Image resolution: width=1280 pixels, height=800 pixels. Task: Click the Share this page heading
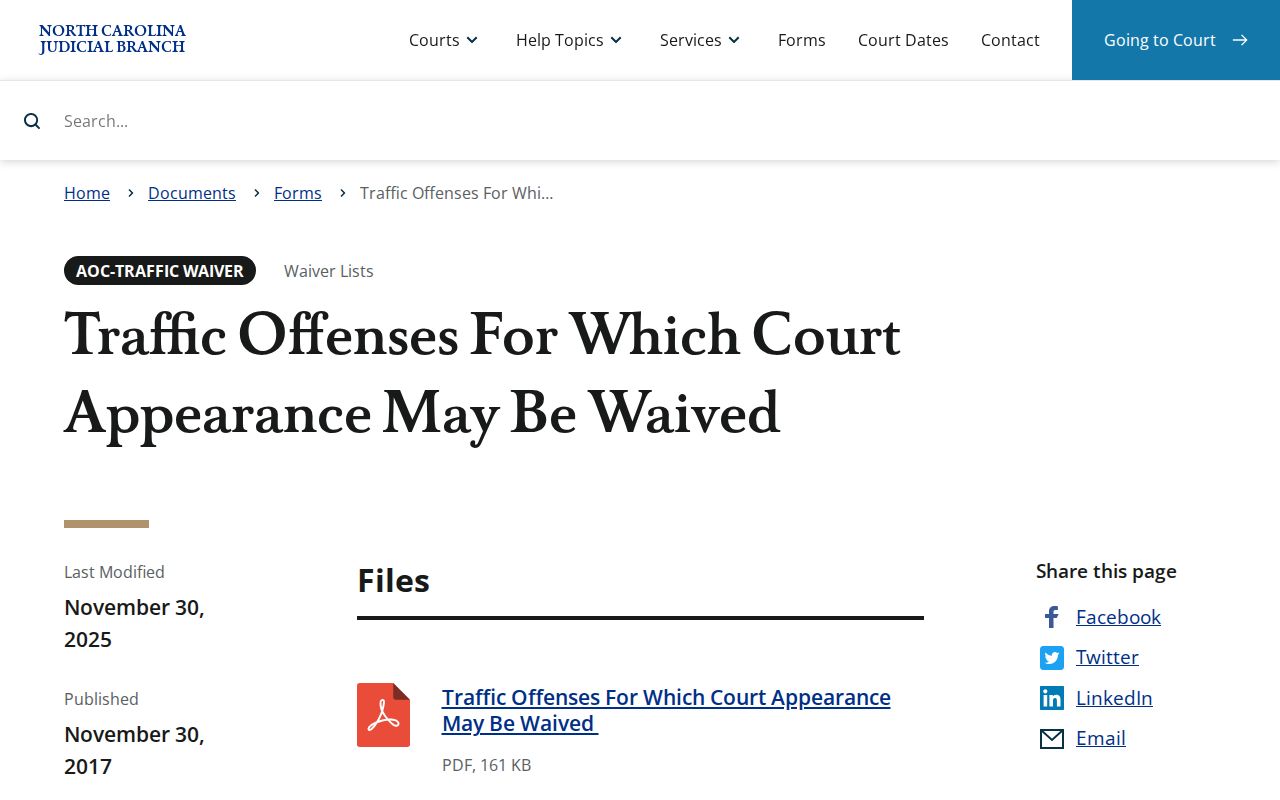tap(1106, 571)
